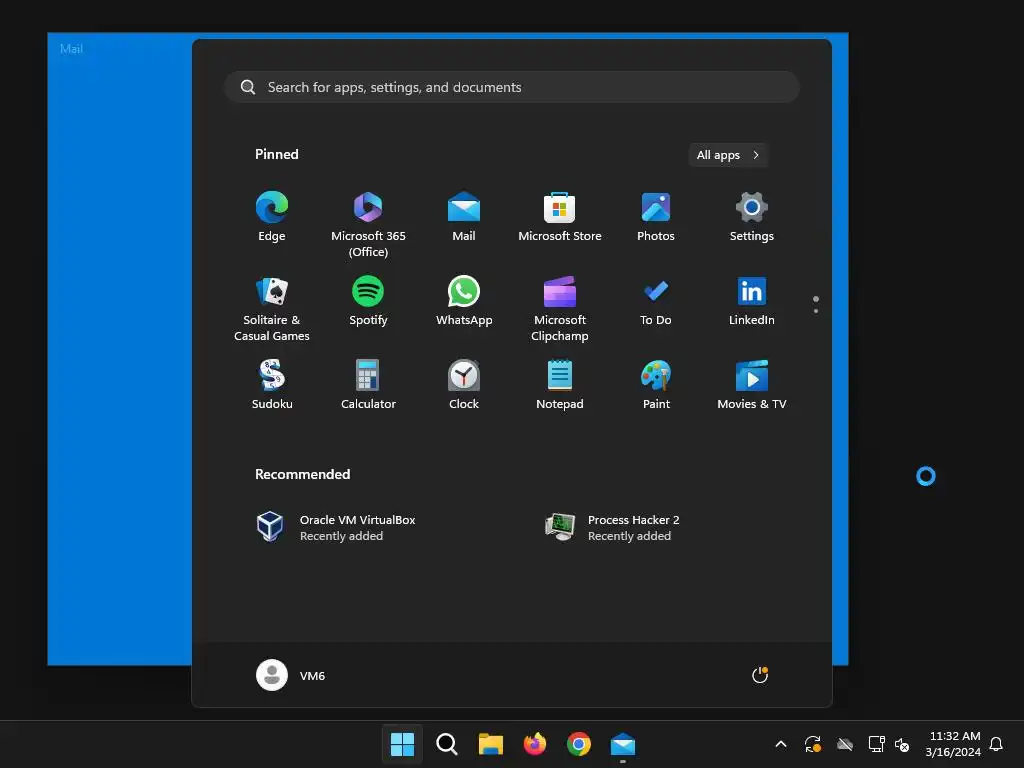Click the Start menu search field
The width and height of the screenshot is (1024, 768).
[512, 87]
